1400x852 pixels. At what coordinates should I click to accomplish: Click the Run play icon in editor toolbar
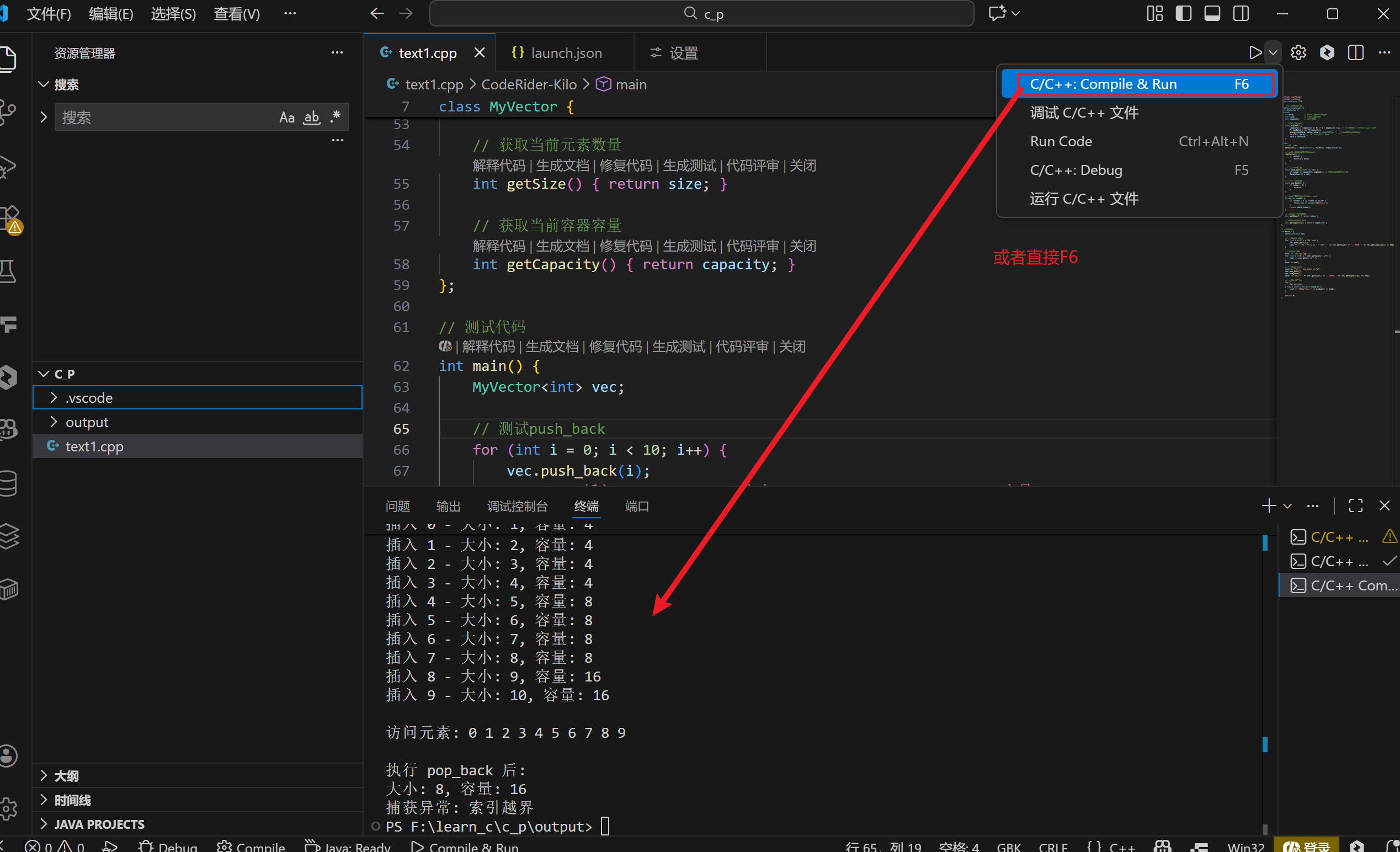pos(1254,53)
